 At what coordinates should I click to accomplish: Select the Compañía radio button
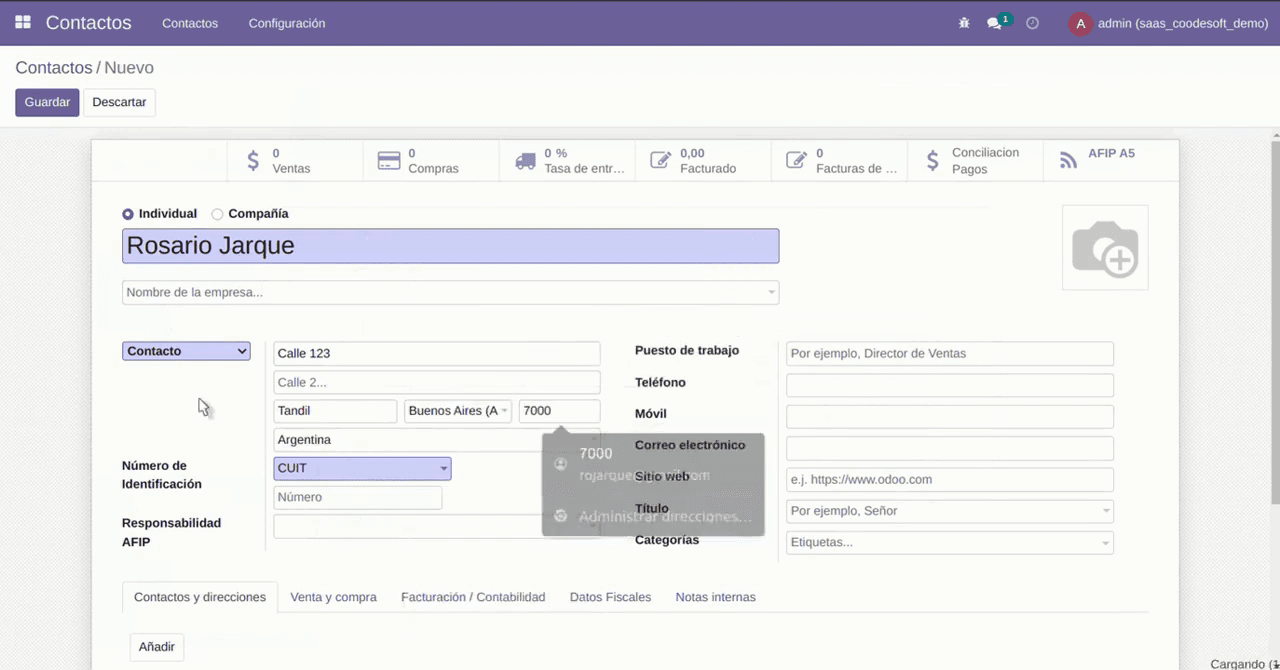pos(217,214)
